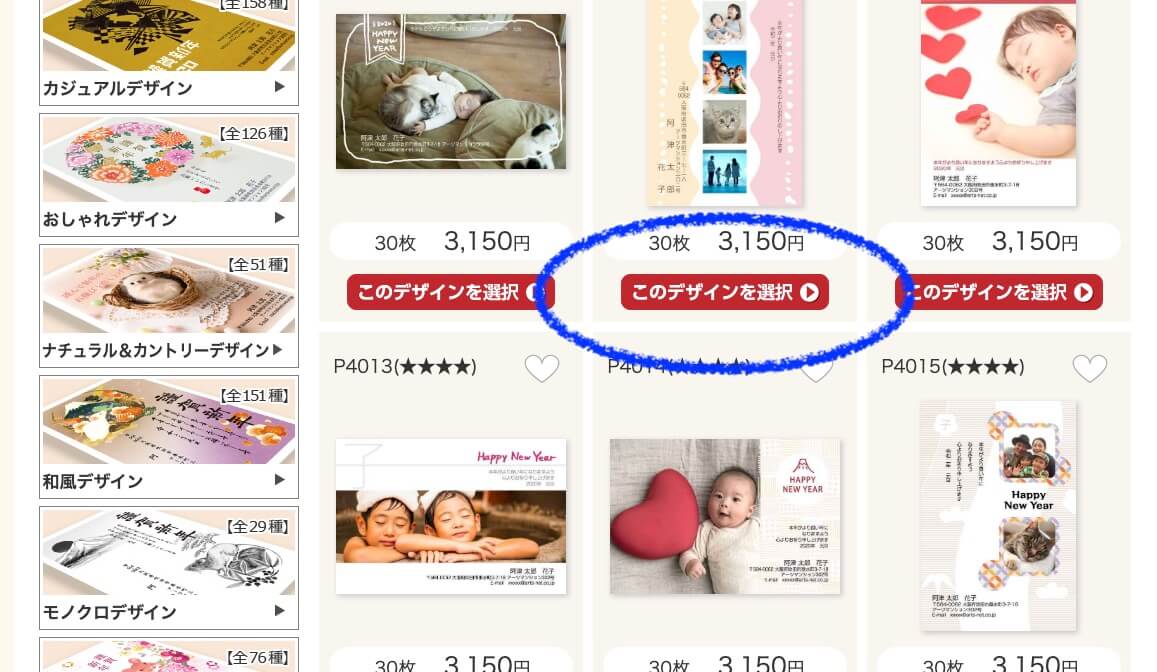This screenshot has height=672, width=1157.
Task: Toggle the partly hidden P4014 favorite heart
Action: pos(815,371)
